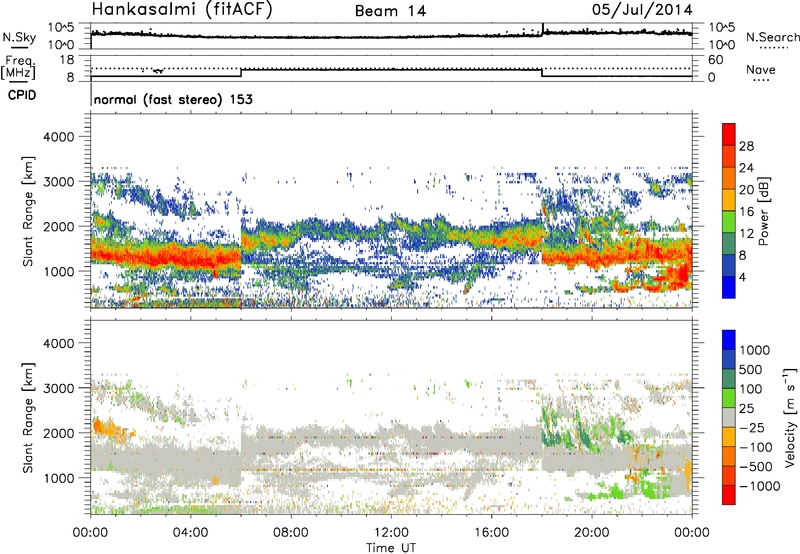Click Slant Range [km] label of velocity panel
Image resolution: width=800 pixels, height=554 pixels.
28,417
